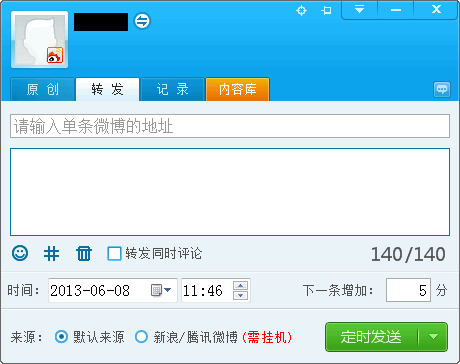Switch to the 原创 tab
The image size is (460, 364).
[43, 89]
